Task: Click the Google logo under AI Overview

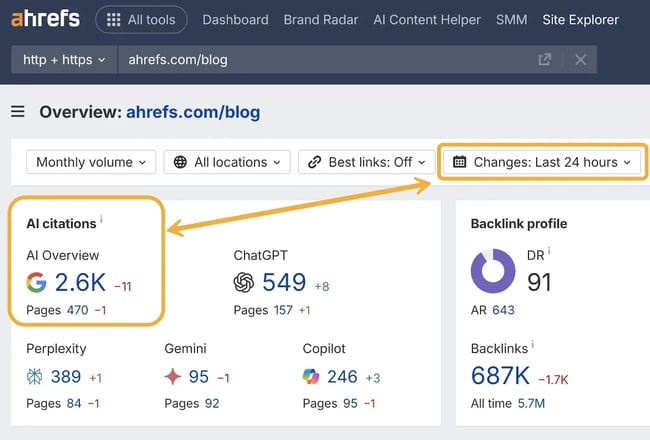Action: (36, 282)
